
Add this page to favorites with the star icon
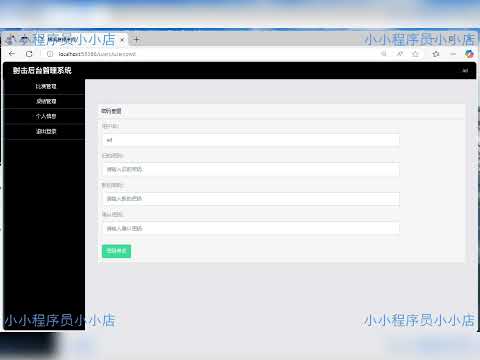(415, 54)
